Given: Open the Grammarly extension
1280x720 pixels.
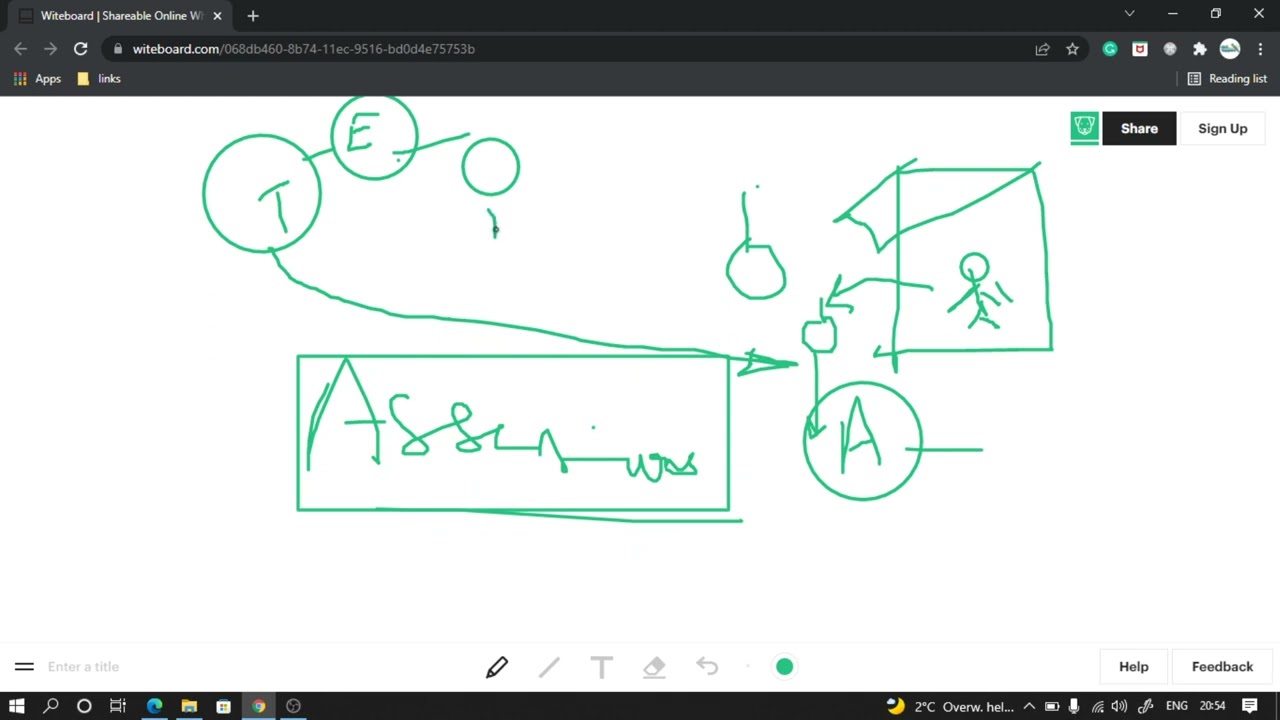Looking at the screenshot, I should (x=1110, y=48).
